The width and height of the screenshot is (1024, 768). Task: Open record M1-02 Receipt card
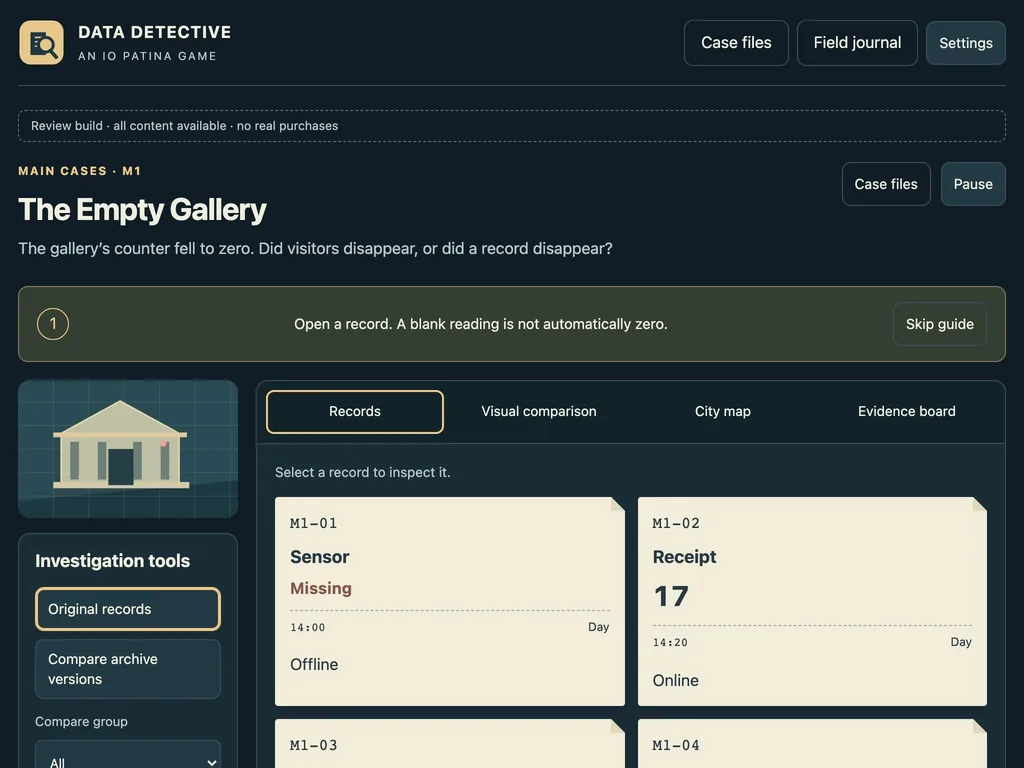812,601
